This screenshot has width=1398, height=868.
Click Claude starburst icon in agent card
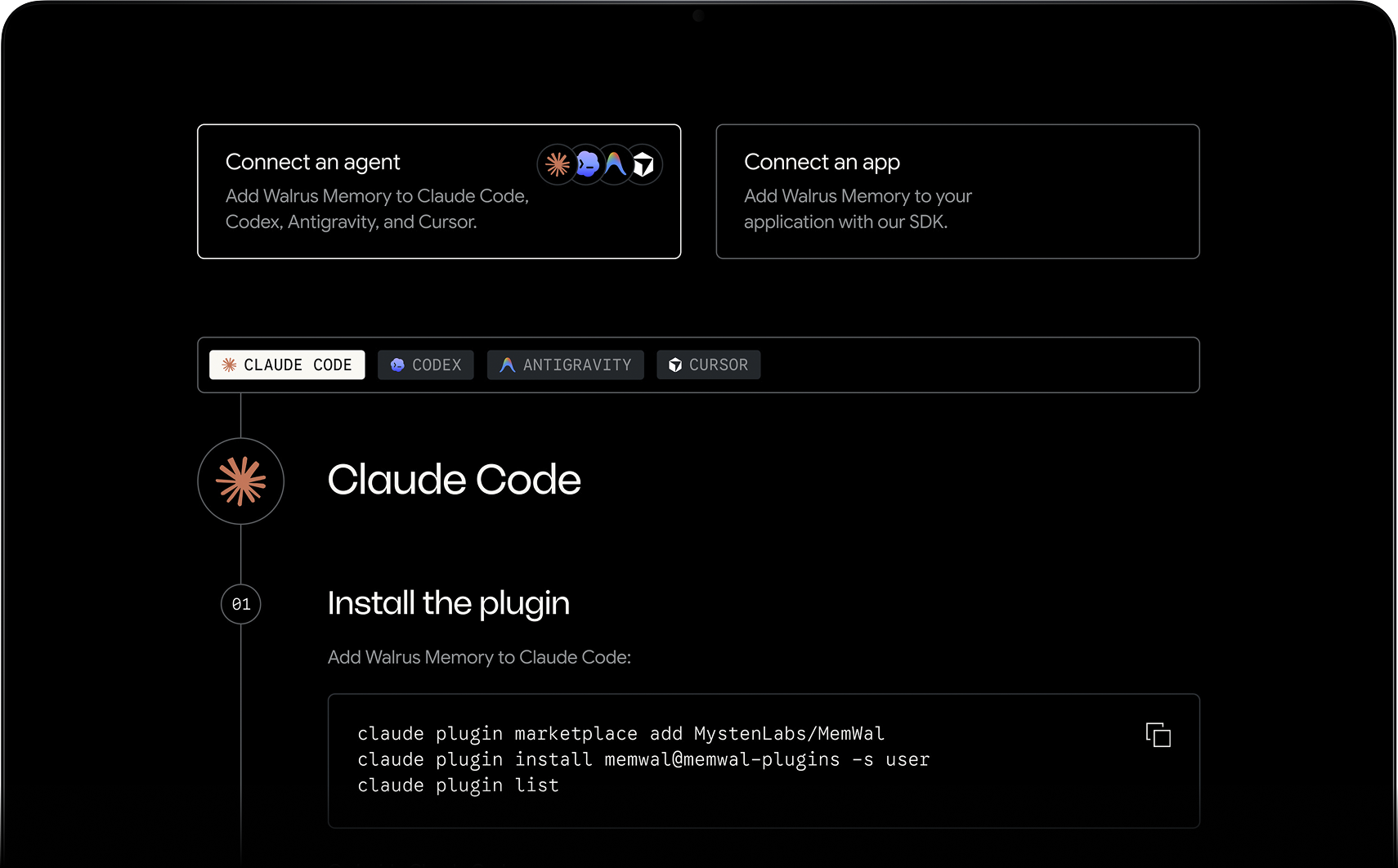click(558, 164)
